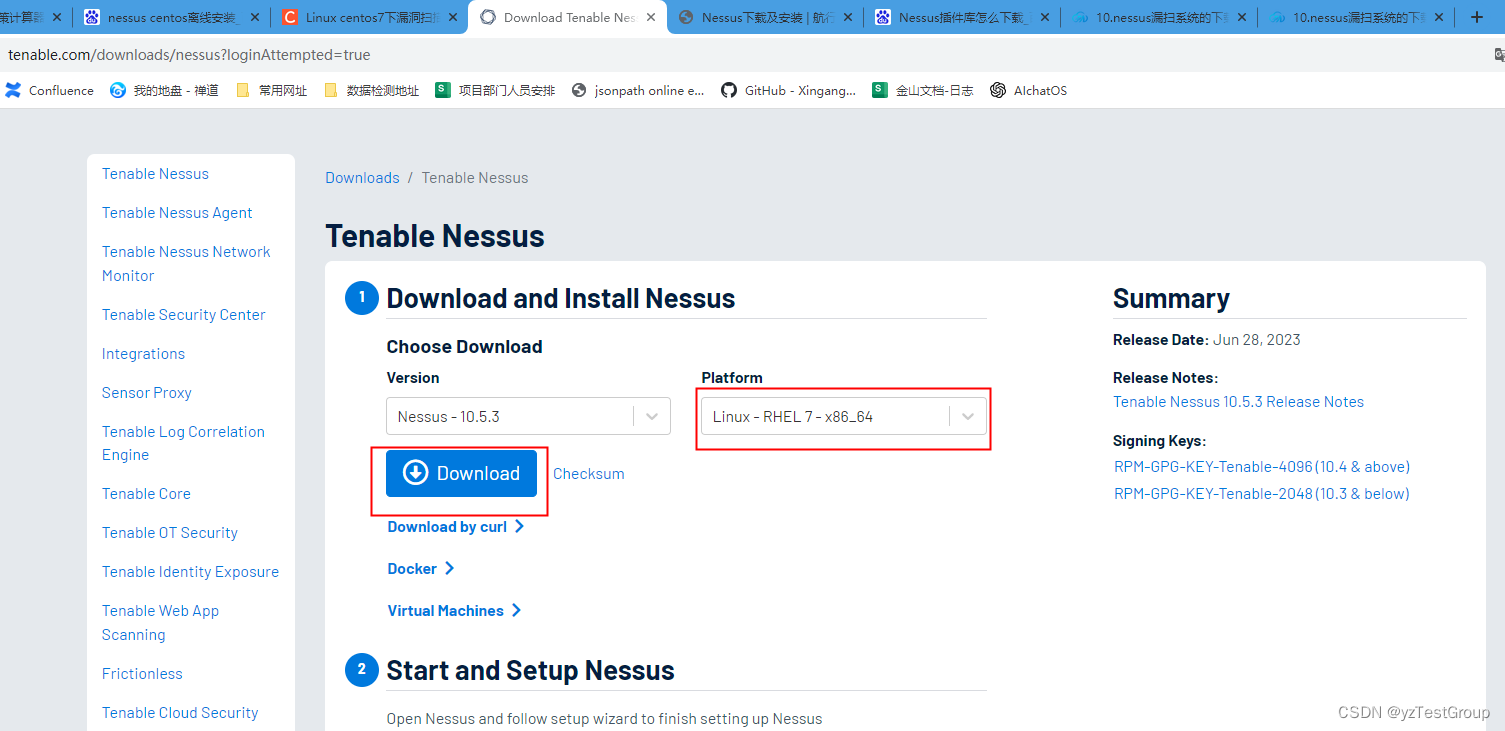The image size is (1505, 731).
Task: Expand the Docker section
Action: click(x=421, y=569)
